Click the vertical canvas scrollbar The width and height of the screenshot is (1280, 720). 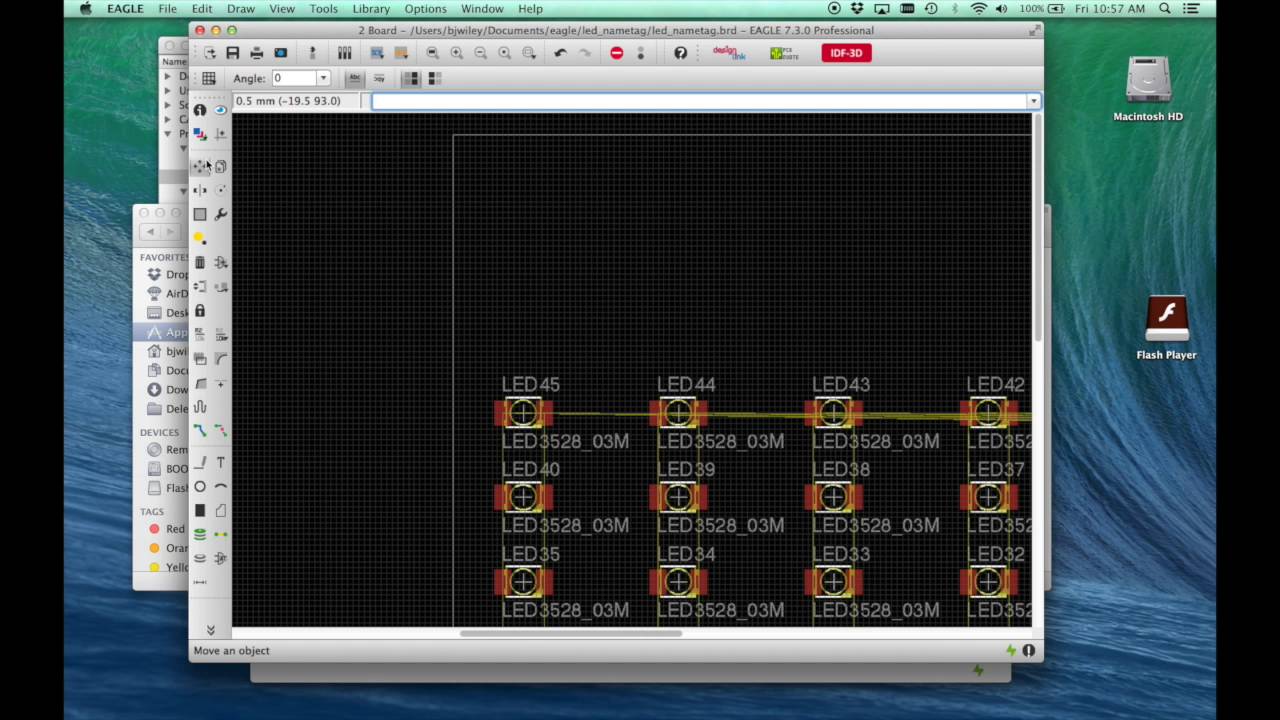click(1038, 230)
